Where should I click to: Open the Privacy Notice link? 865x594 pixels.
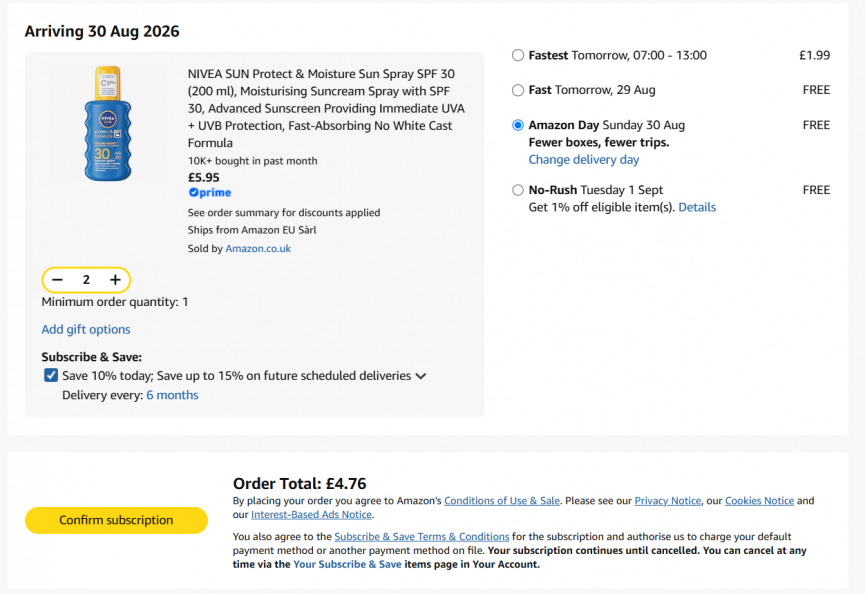(x=668, y=501)
